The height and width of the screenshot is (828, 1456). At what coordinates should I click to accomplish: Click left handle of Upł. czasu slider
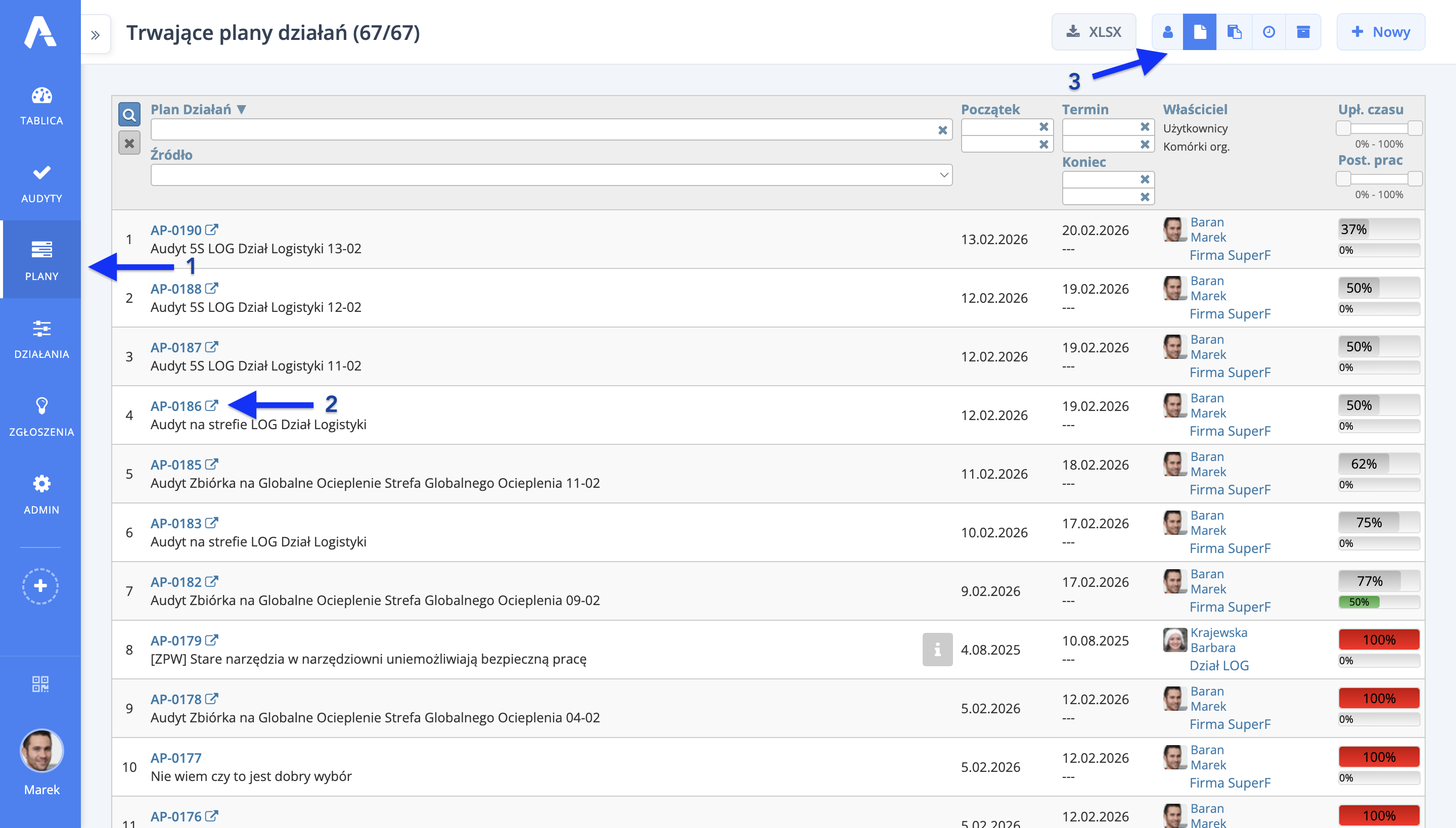pos(1343,128)
